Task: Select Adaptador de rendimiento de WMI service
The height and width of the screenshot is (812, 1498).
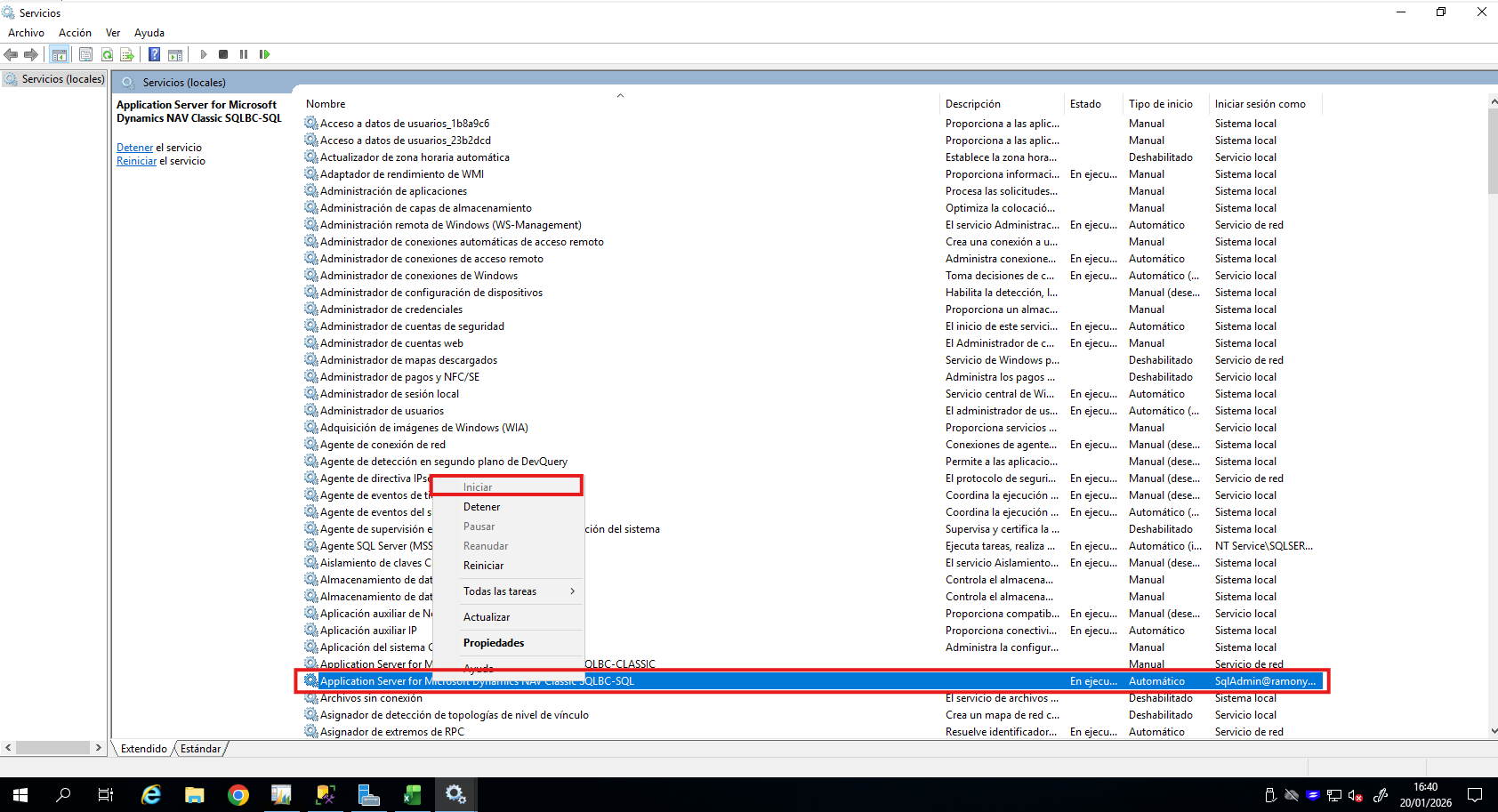Action: tap(402, 174)
